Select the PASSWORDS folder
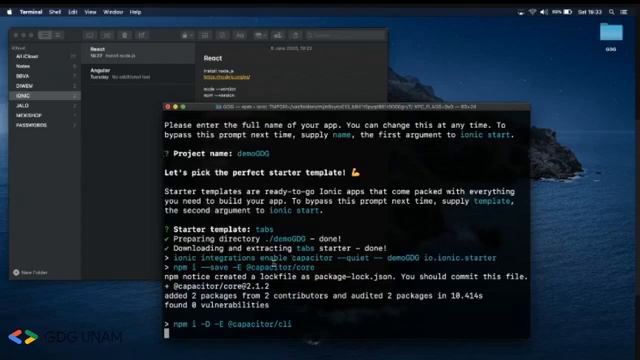 click(x=45, y=125)
